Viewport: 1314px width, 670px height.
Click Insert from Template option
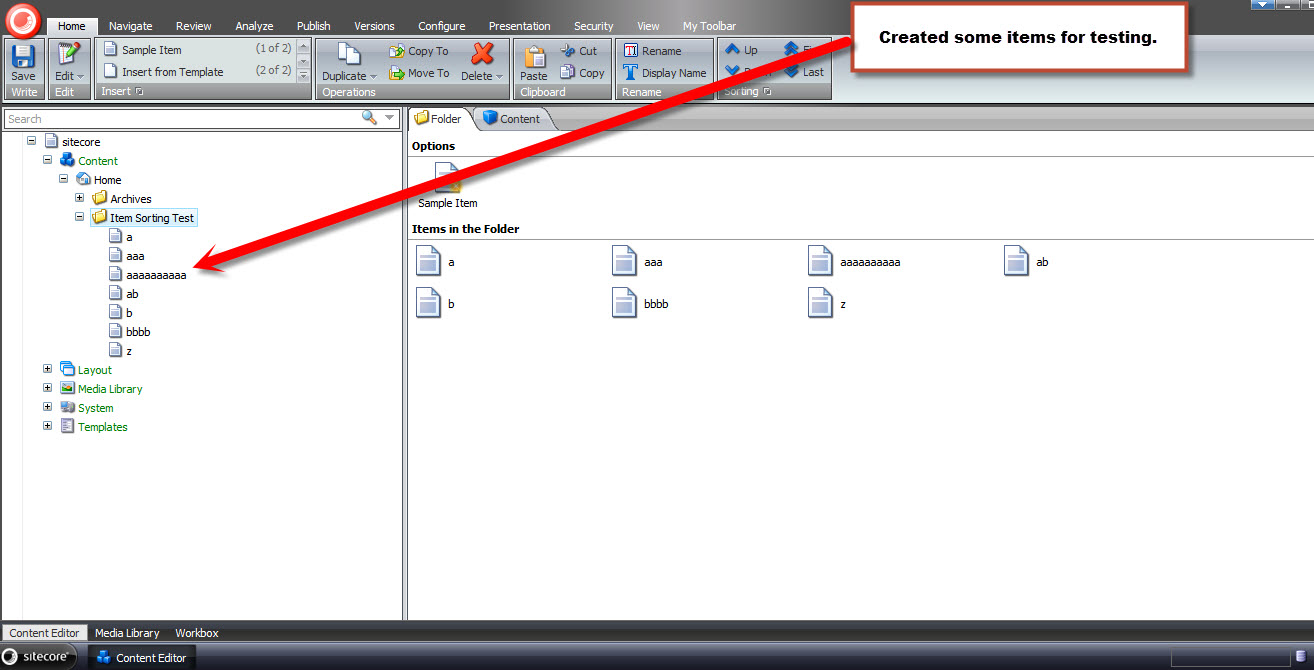coord(172,72)
